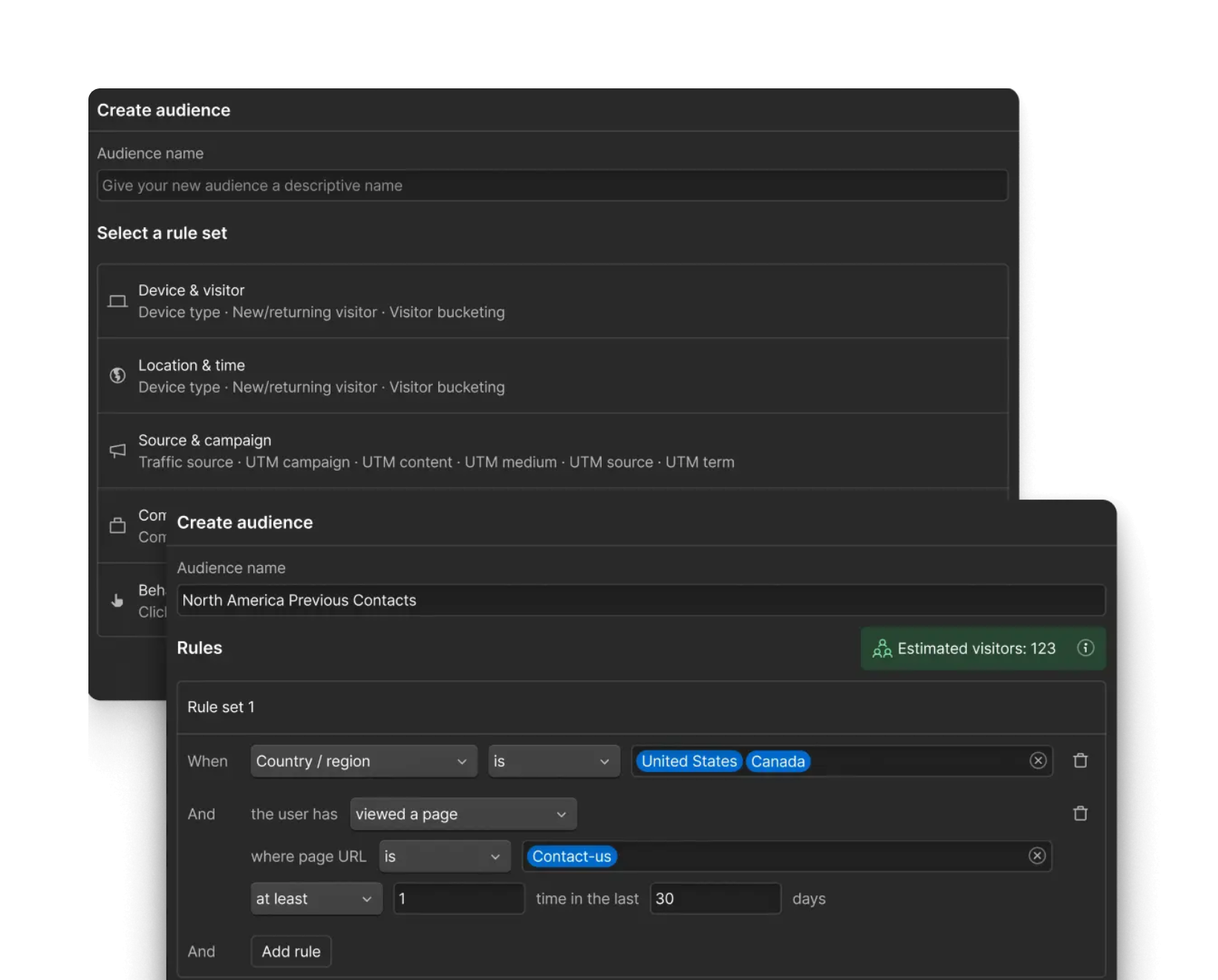Click the 'where page URL' label
The width and height of the screenshot is (1218, 980).
point(308,856)
